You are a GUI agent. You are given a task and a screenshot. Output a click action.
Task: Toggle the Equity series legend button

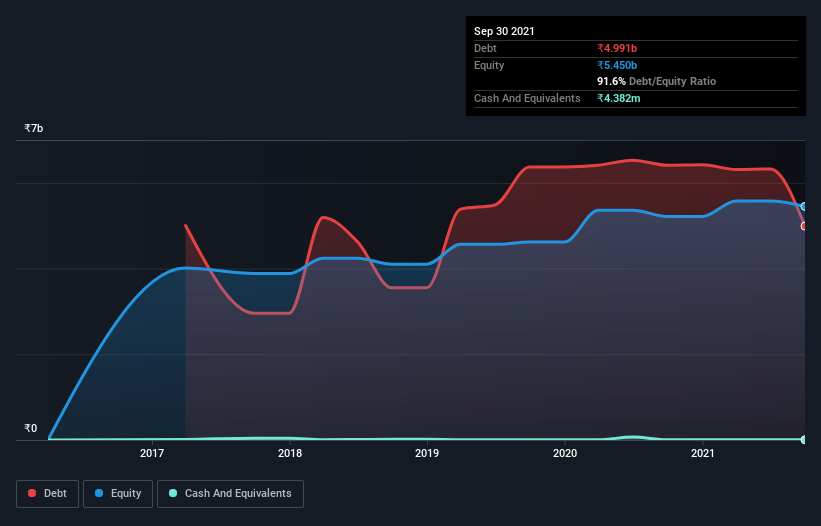coord(118,494)
